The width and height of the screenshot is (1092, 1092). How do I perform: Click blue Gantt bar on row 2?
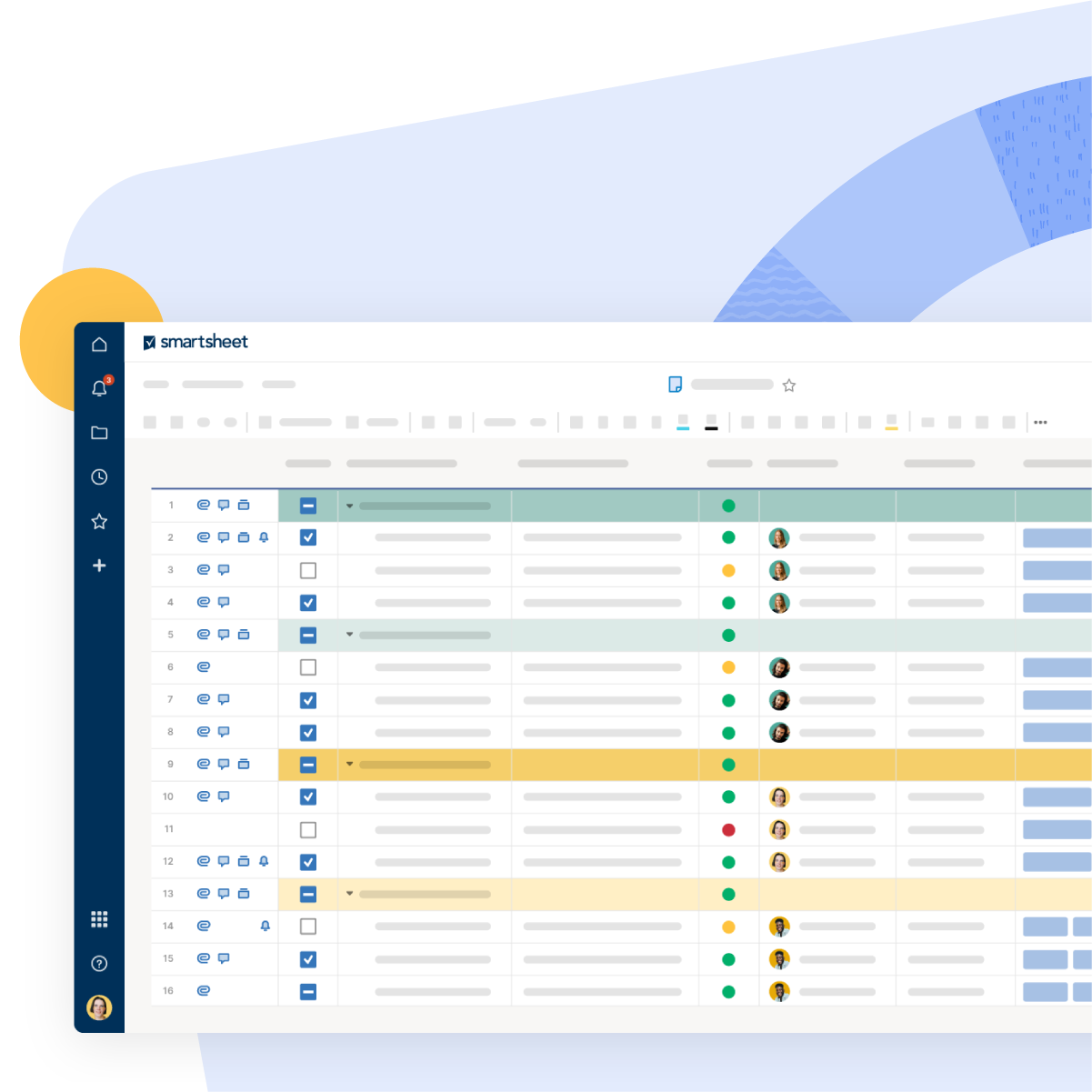point(1057,537)
